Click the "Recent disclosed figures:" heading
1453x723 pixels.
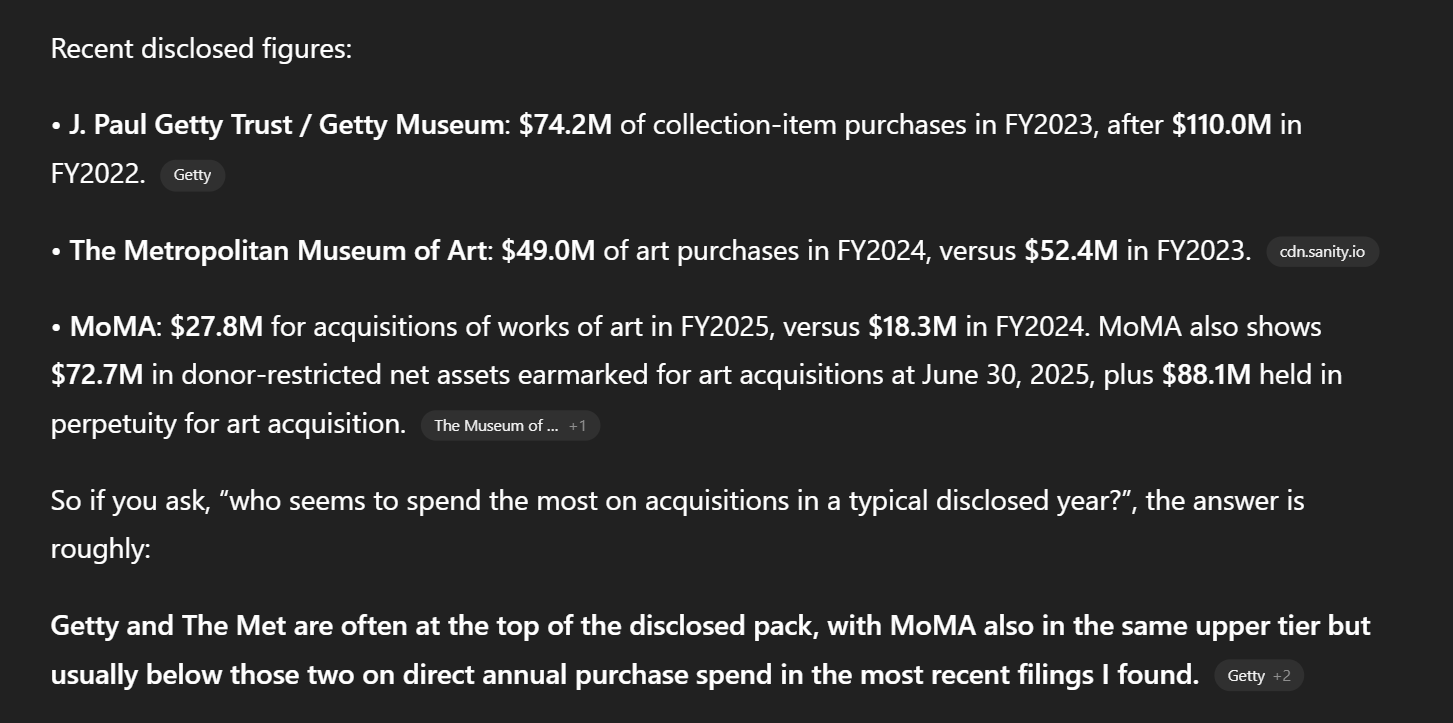coord(201,48)
